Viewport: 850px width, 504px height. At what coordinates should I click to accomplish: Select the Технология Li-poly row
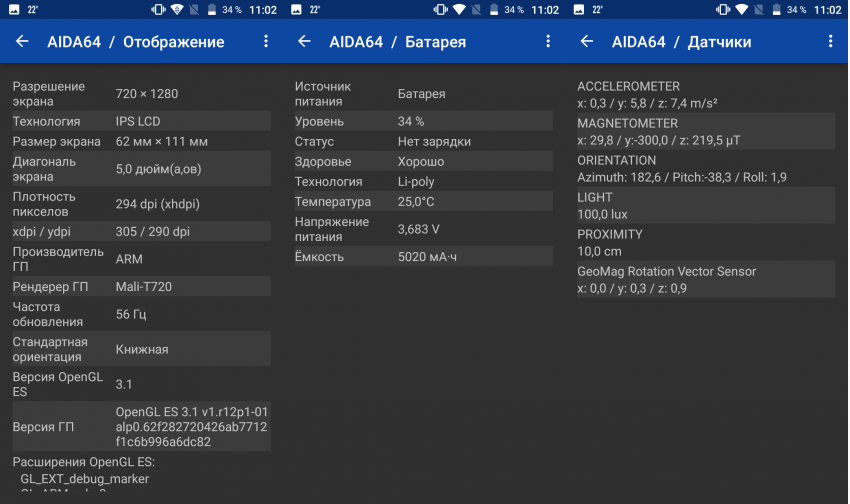click(424, 181)
